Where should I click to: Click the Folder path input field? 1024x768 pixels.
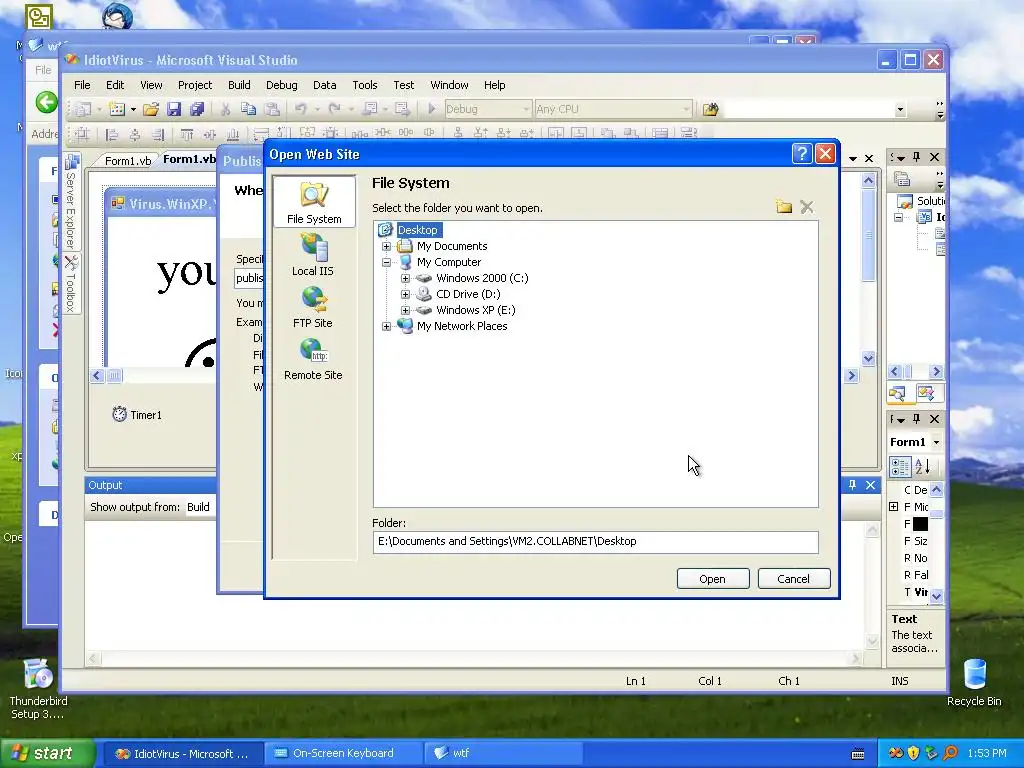click(595, 541)
